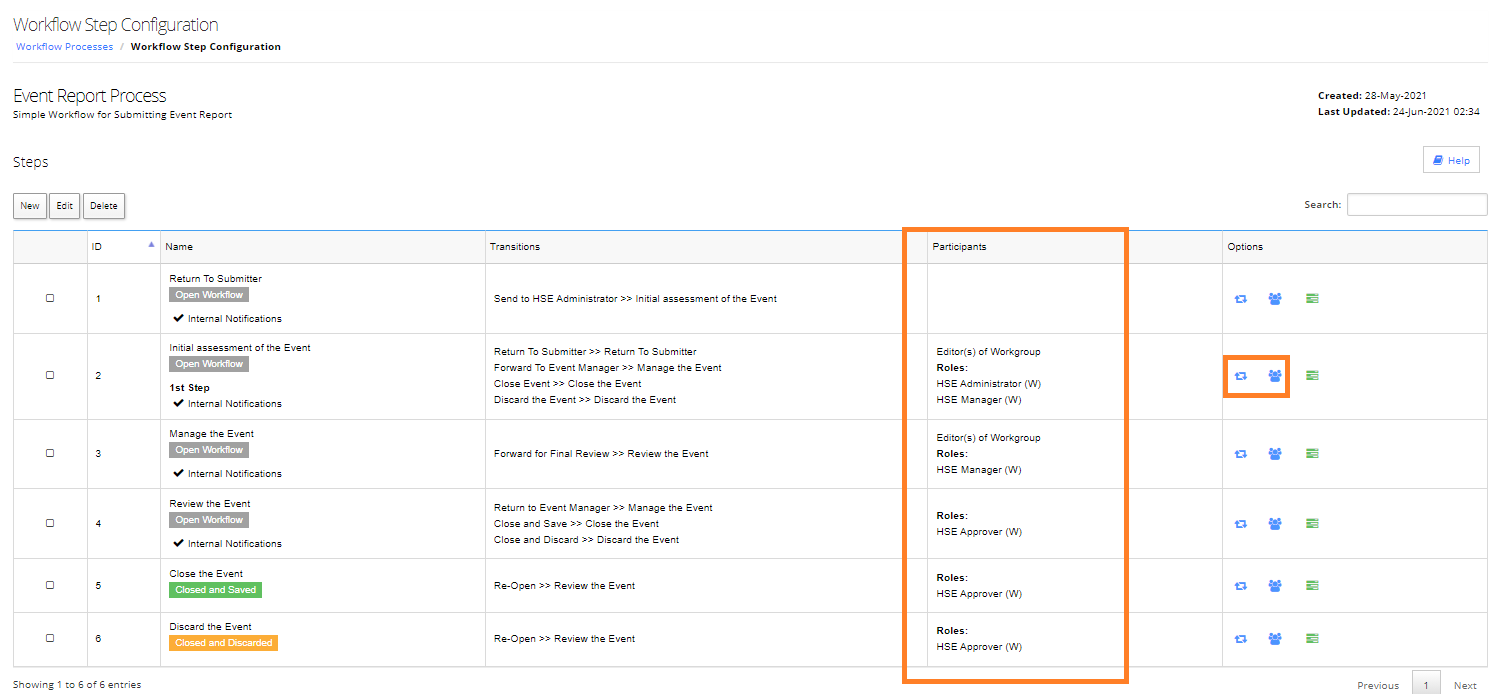Click the participants icon for Initial assessment step

click(x=1275, y=376)
